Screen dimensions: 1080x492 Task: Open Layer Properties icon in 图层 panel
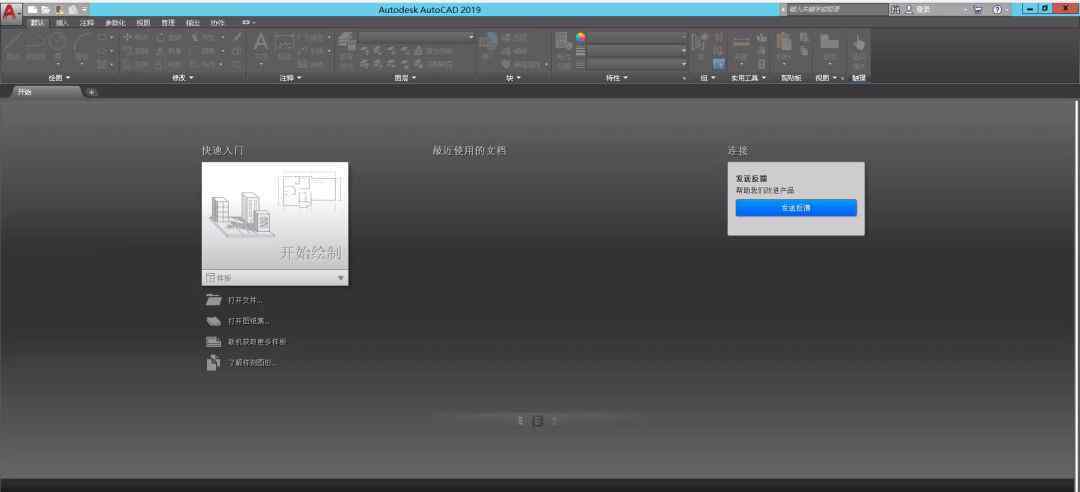click(346, 41)
